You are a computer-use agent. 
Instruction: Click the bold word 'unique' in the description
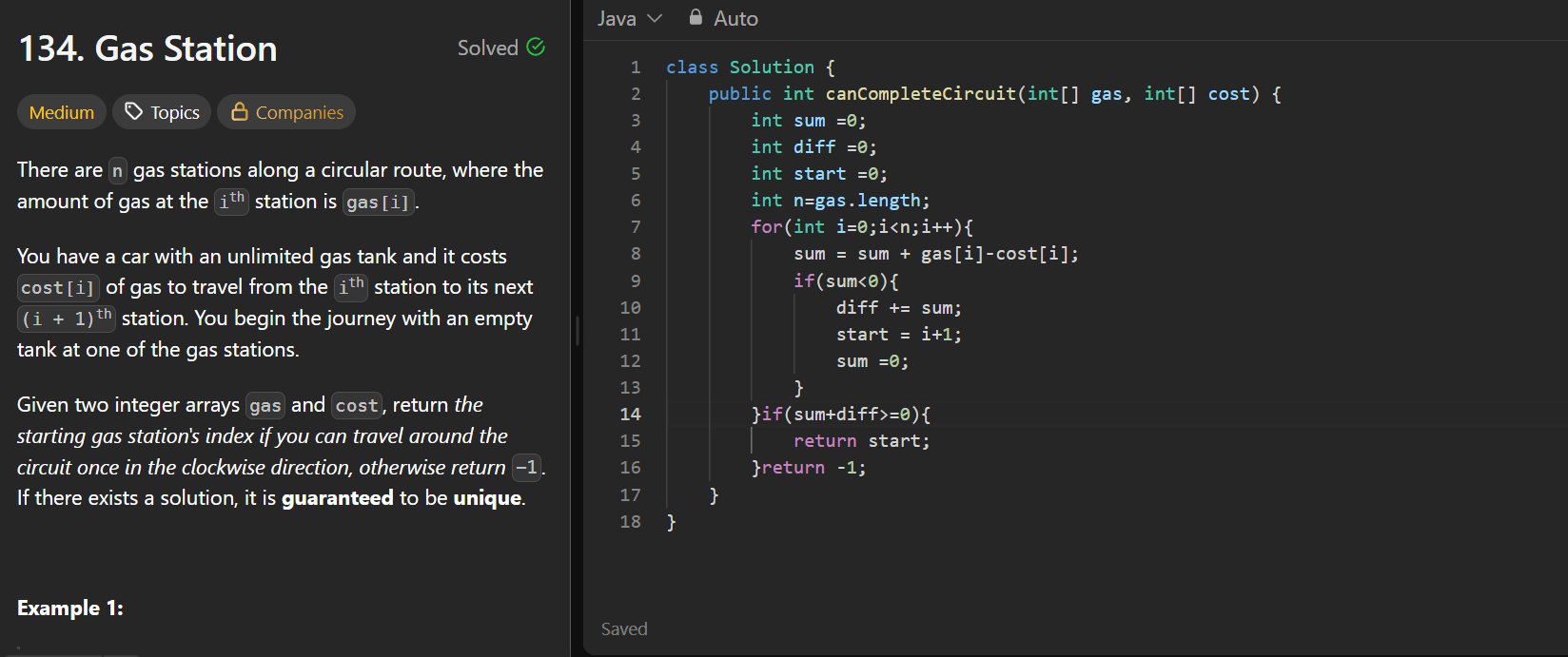pos(487,497)
